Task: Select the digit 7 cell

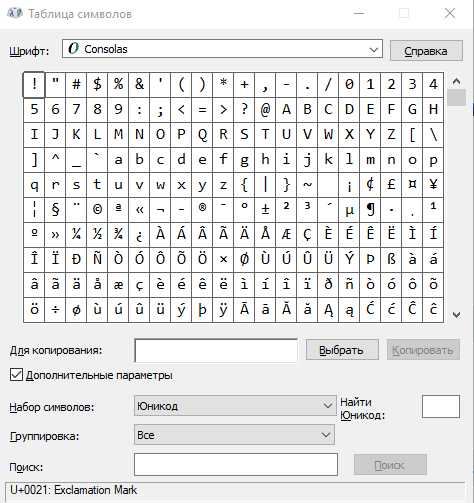Action: 76,110
